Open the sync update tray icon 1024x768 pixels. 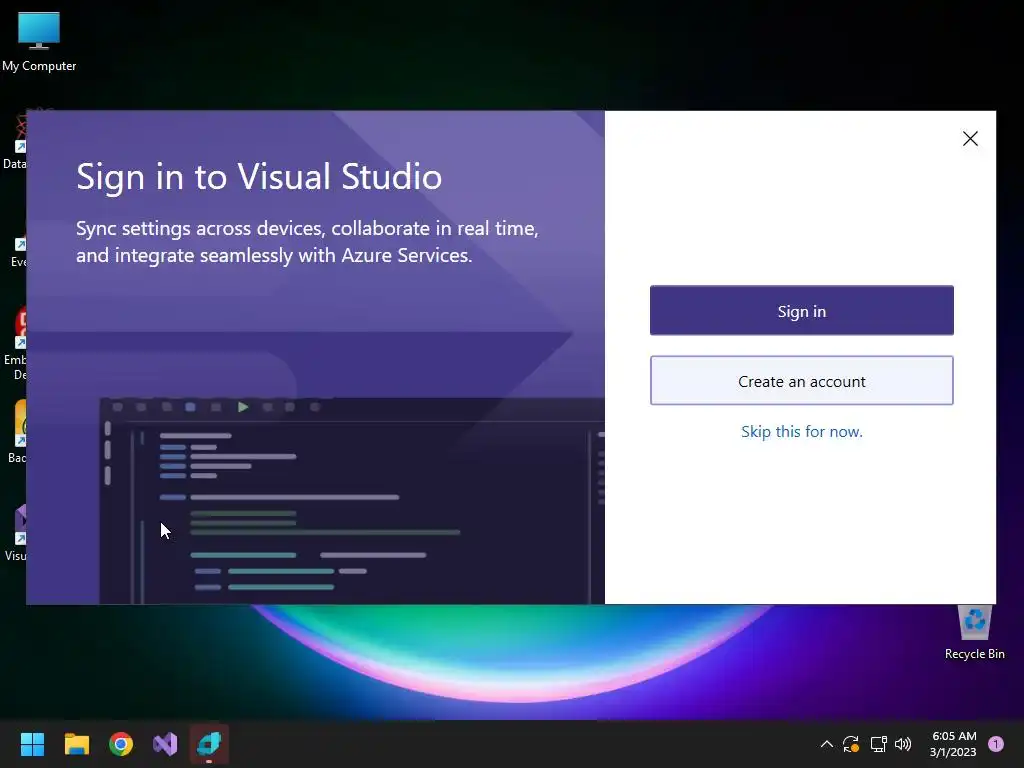[x=851, y=744]
